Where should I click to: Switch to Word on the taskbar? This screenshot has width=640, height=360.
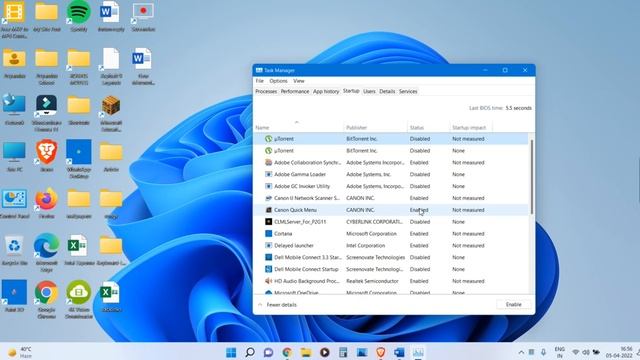click(399, 352)
